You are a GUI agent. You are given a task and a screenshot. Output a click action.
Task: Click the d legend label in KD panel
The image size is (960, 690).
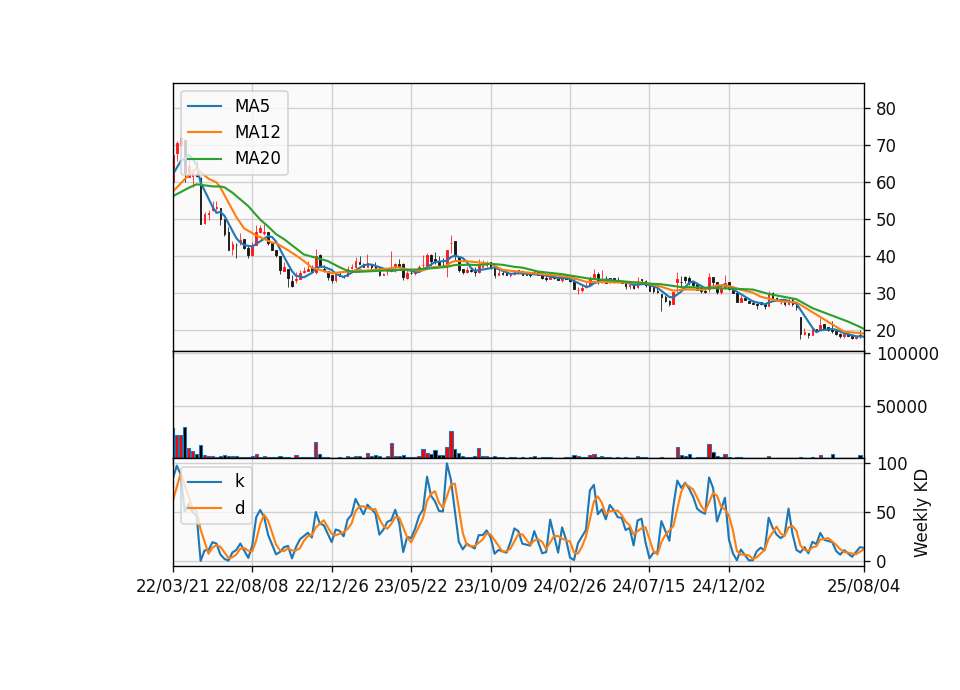(x=239, y=508)
